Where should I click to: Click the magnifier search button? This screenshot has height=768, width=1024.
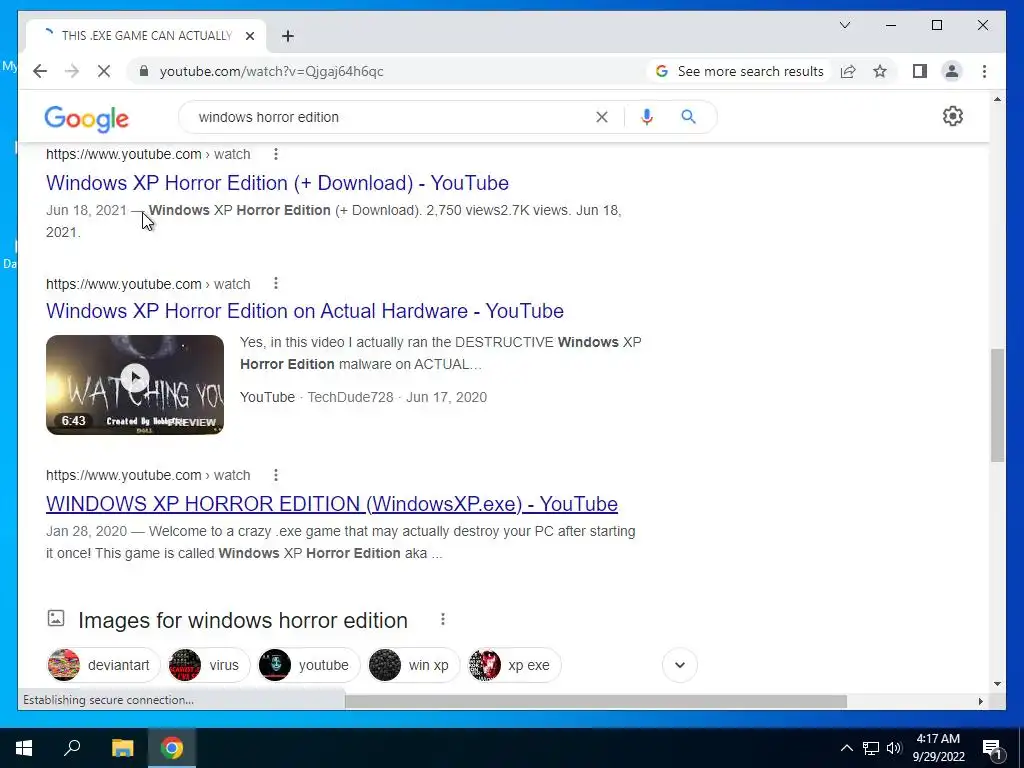pyautogui.click(x=688, y=117)
